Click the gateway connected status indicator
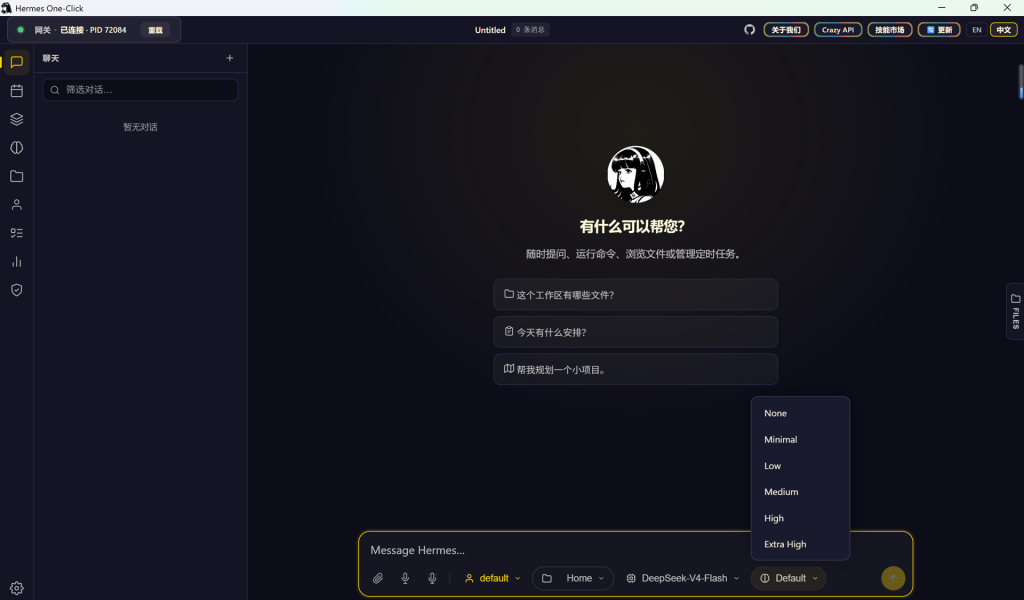Viewport: 1024px width, 600px height. [21, 30]
